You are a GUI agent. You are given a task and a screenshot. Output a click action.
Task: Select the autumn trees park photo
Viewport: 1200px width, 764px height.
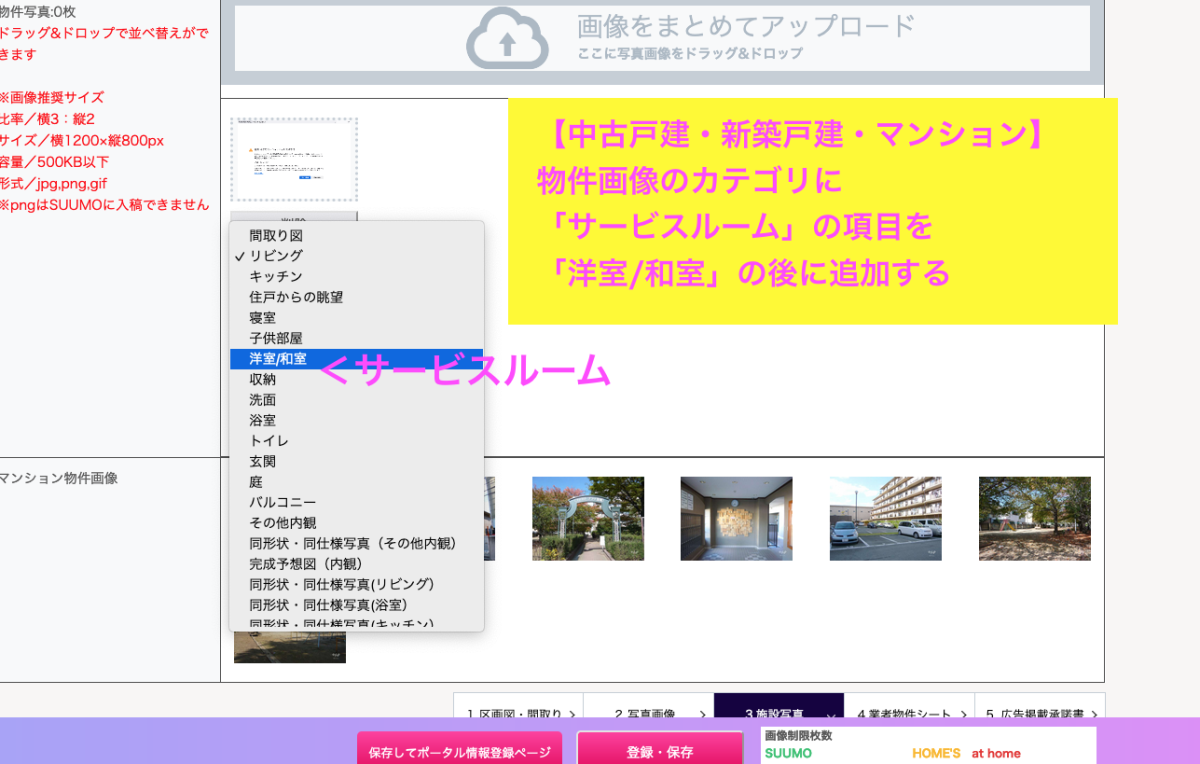pos(1034,518)
